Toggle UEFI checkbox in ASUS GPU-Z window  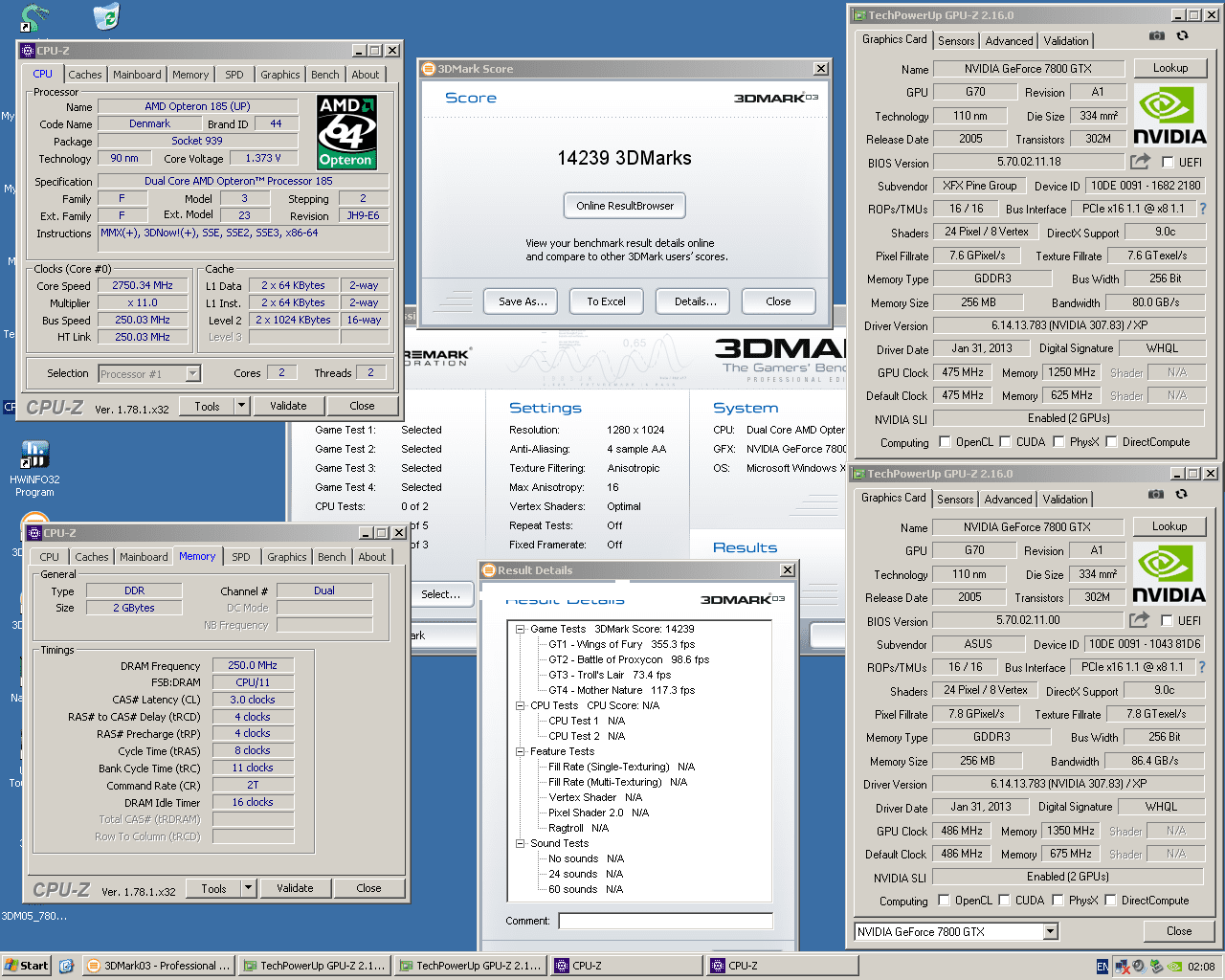(x=1167, y=621)
